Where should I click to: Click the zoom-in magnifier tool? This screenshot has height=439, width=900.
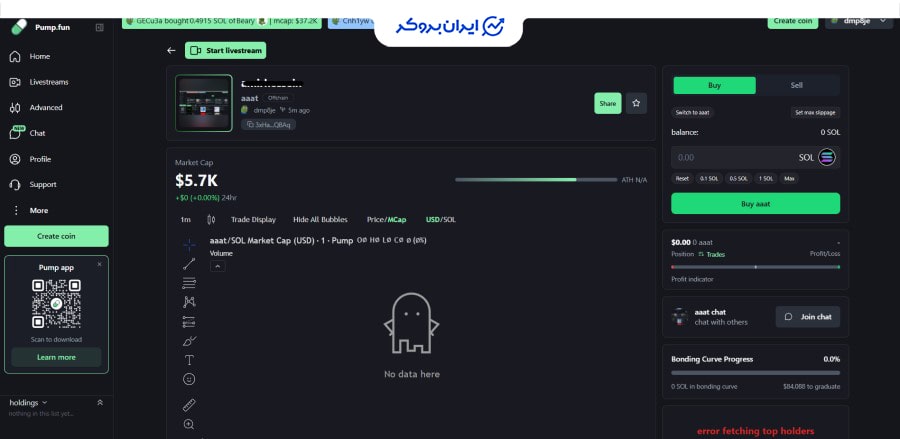(x=189, y=424)
